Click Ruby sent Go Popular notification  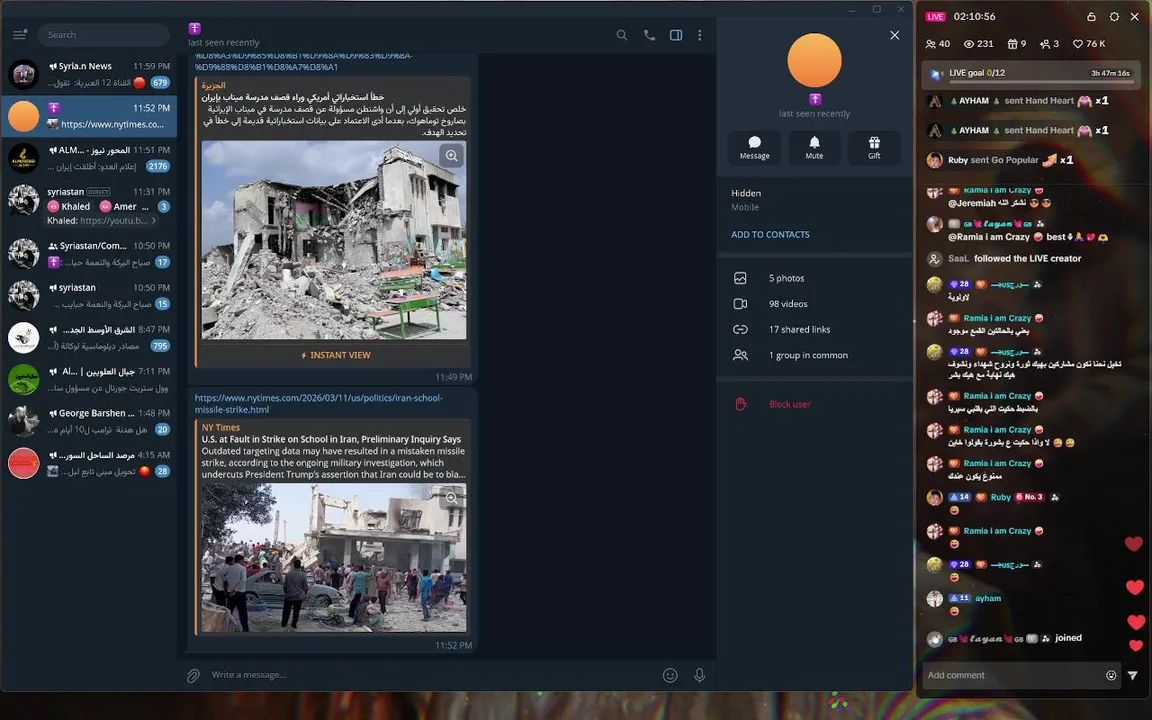pyautogui.click(x=1000, y=160)
